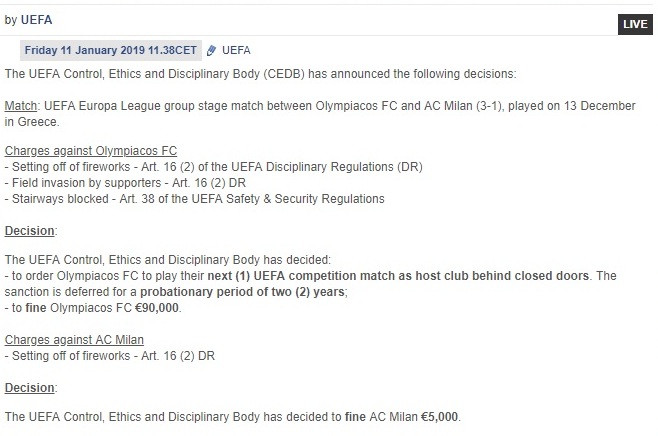Viewport: 658px width, 436px height.
Task: Click the bold €90,000 fine amount
Action: point(157,308)
